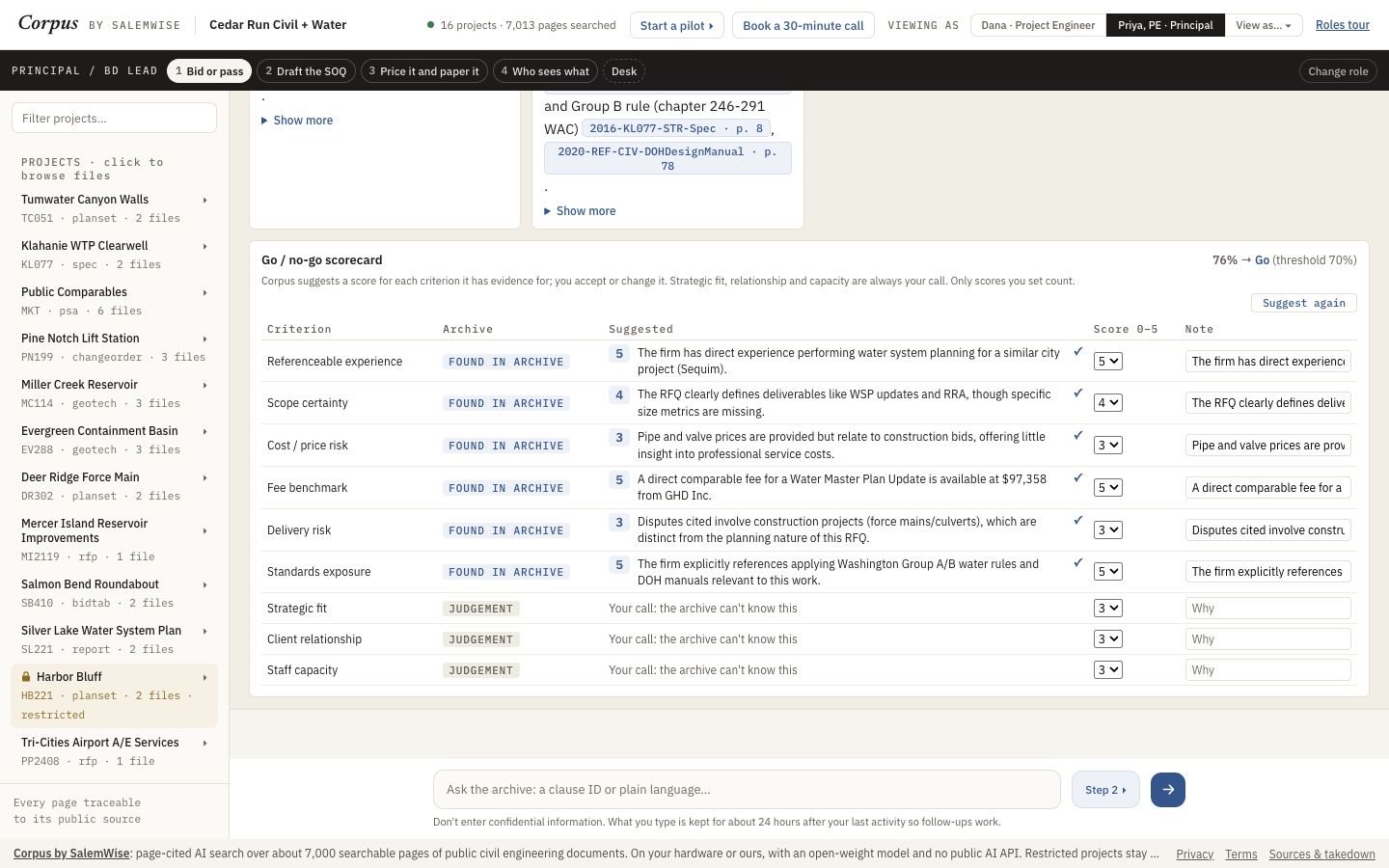
Task: Expand Show more under the WAC citation
Action: [x=580, y=211]
